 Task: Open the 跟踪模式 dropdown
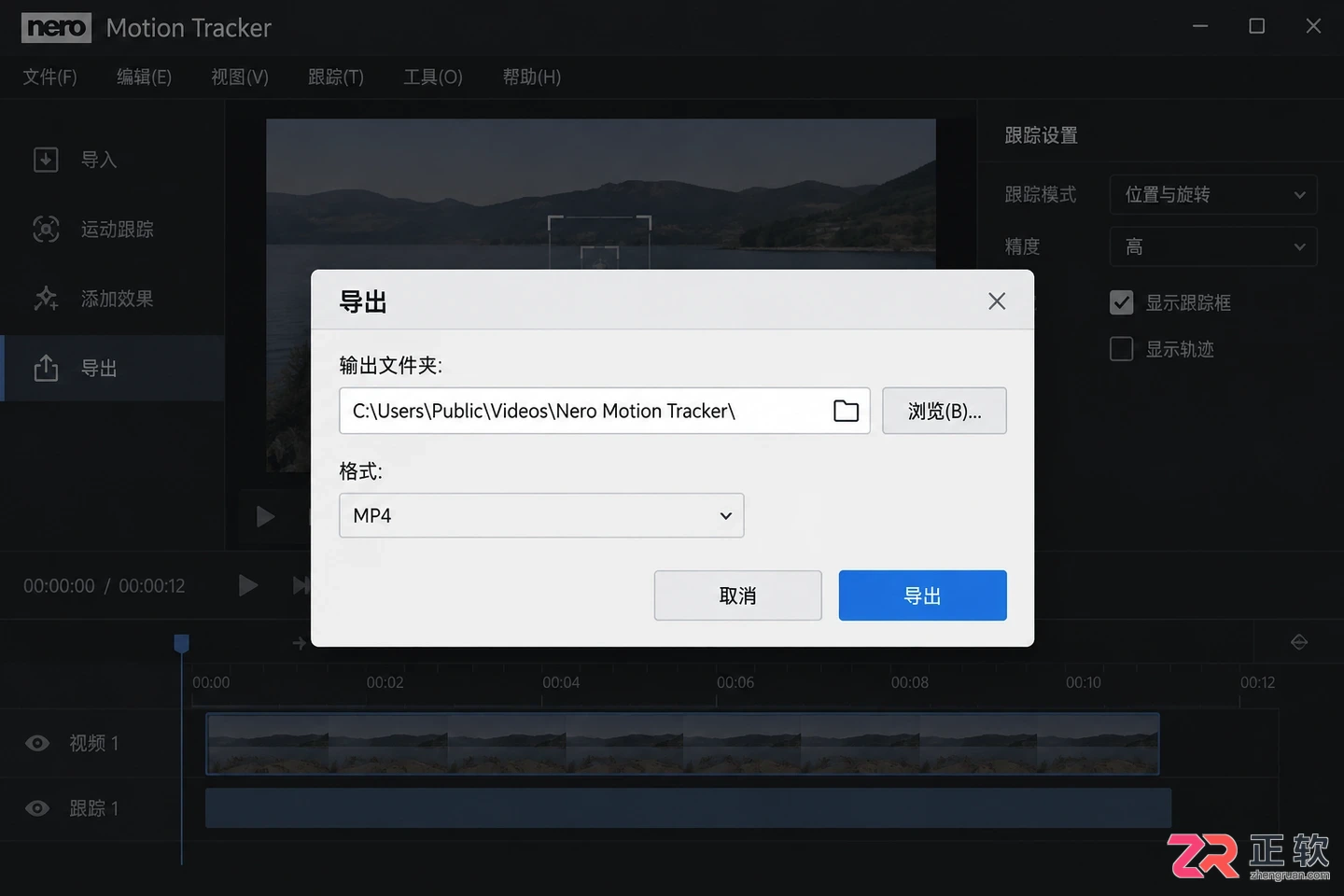coord(1213,194)
